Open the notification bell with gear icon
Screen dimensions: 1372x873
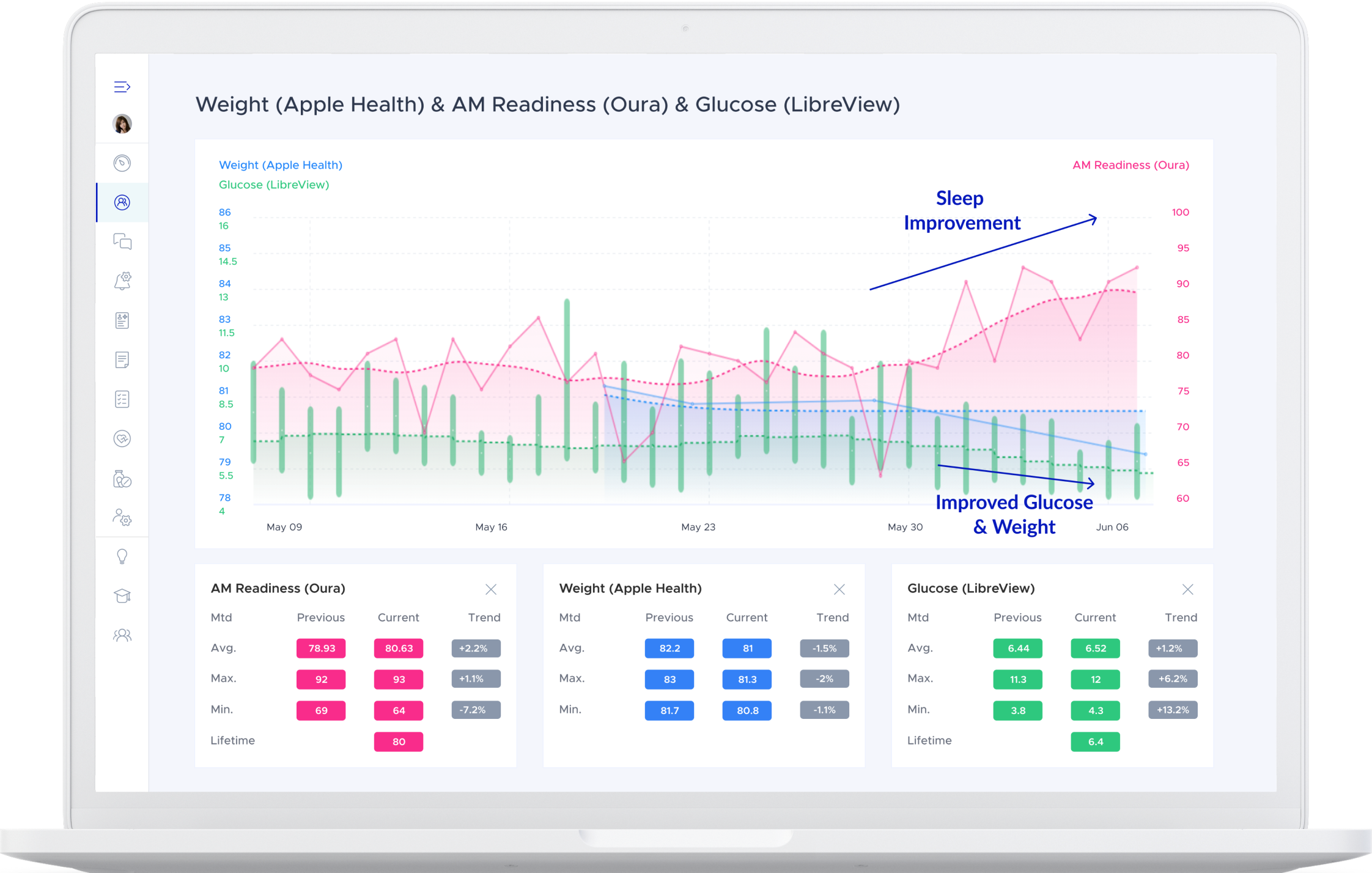[122, 281]
